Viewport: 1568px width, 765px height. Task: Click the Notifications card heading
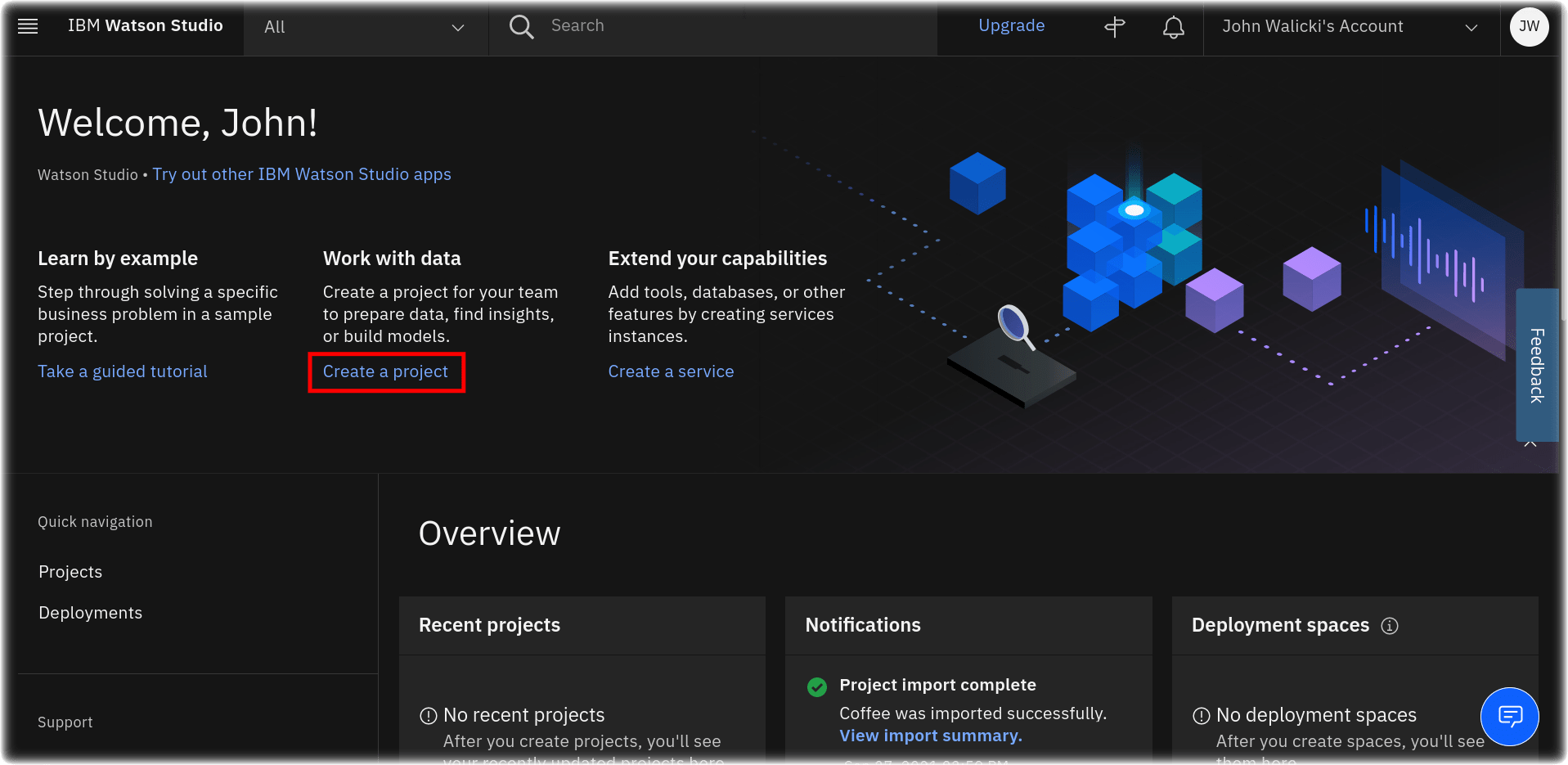(863, 625)
